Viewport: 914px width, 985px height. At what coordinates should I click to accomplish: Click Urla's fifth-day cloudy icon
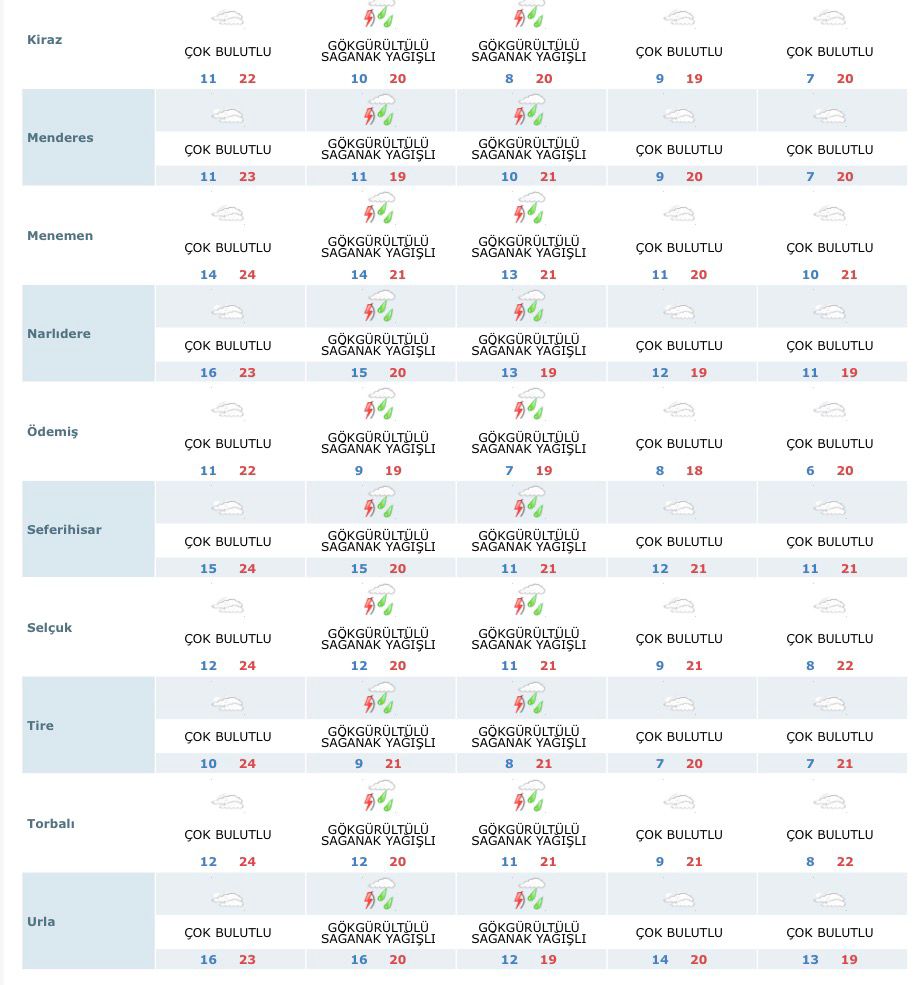[x=830, y=900]
